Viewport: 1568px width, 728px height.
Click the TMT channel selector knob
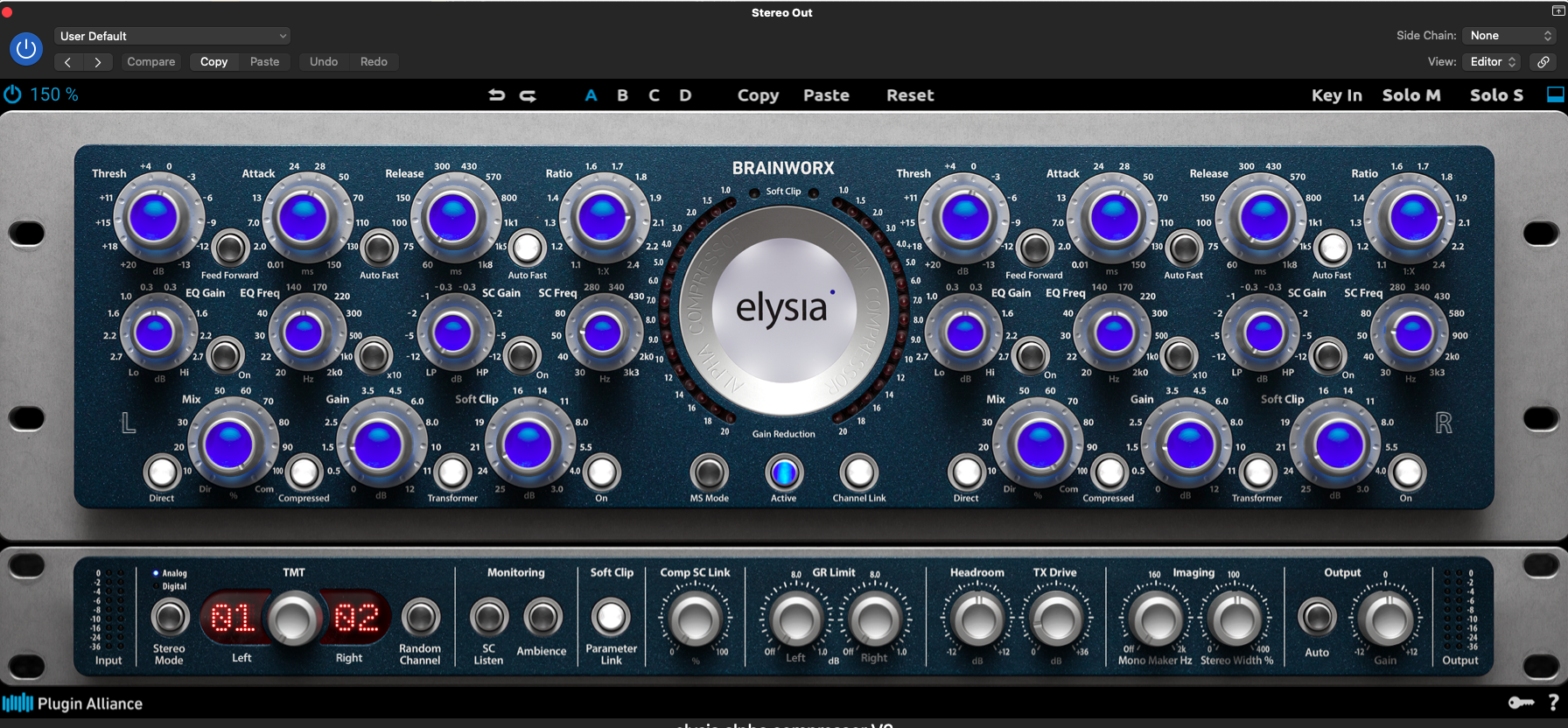pos(293,618)
